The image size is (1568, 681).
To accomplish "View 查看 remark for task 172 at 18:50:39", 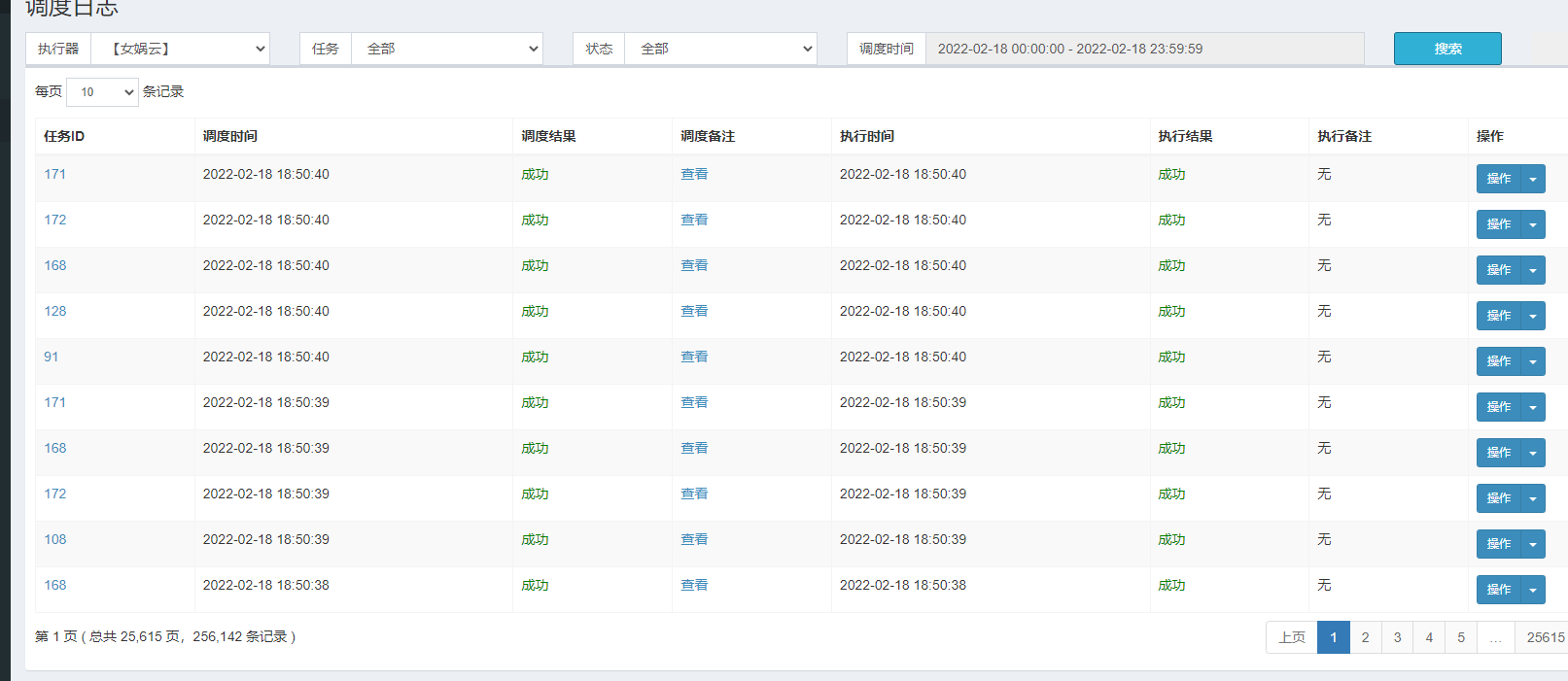I will pos(694,494).
